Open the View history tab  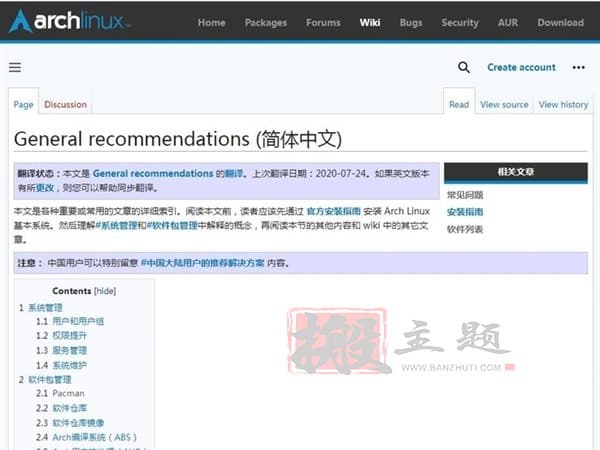click(x=563, y=104)
